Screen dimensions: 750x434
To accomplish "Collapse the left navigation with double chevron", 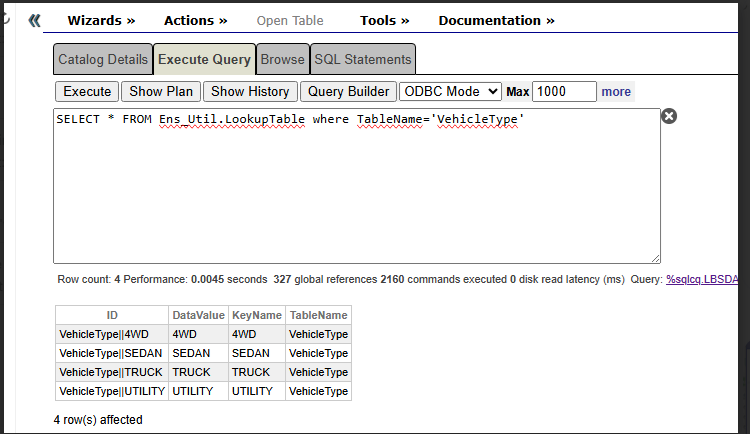I will [34, 20].
